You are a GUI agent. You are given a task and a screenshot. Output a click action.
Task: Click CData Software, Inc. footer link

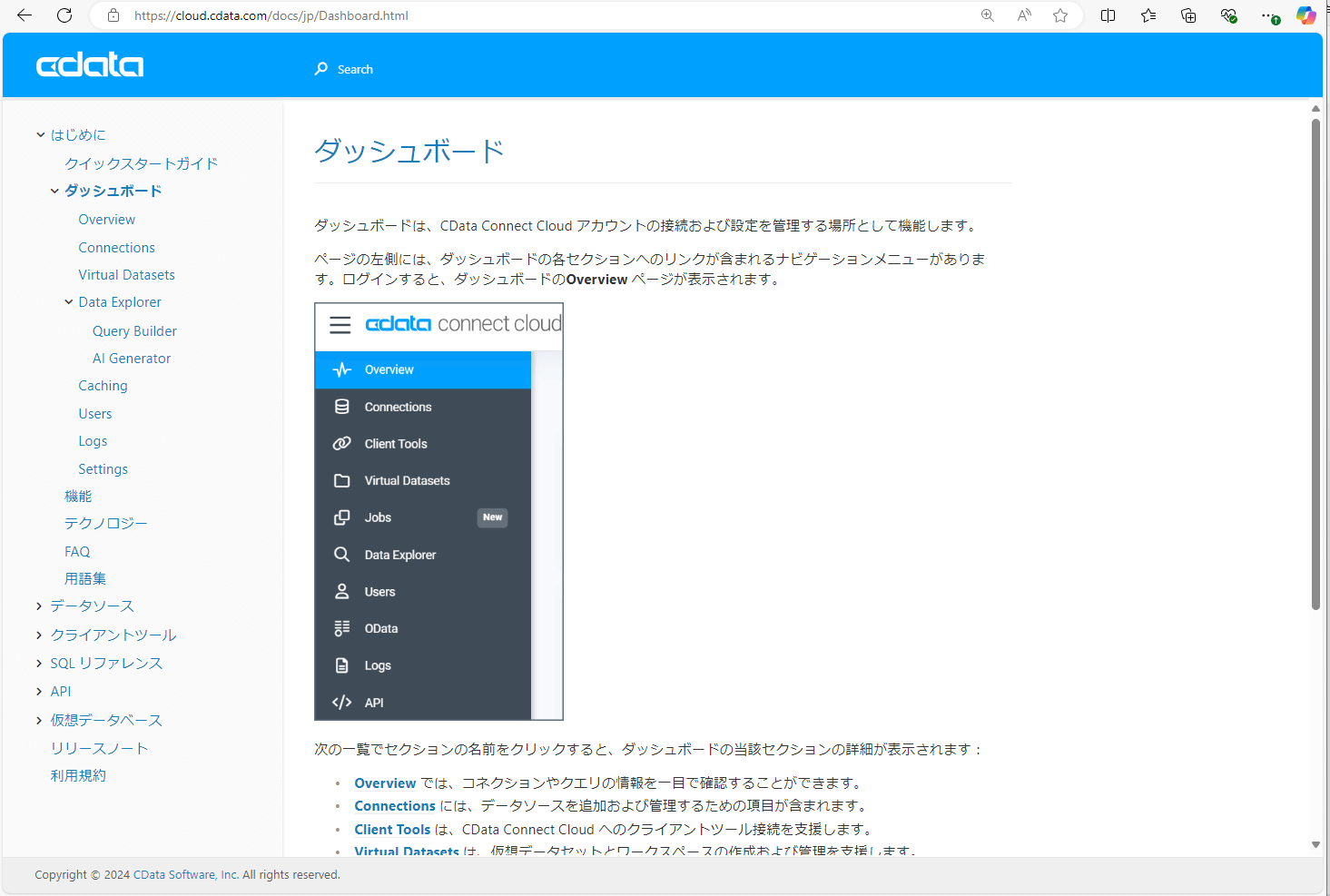tap(186, 875)
